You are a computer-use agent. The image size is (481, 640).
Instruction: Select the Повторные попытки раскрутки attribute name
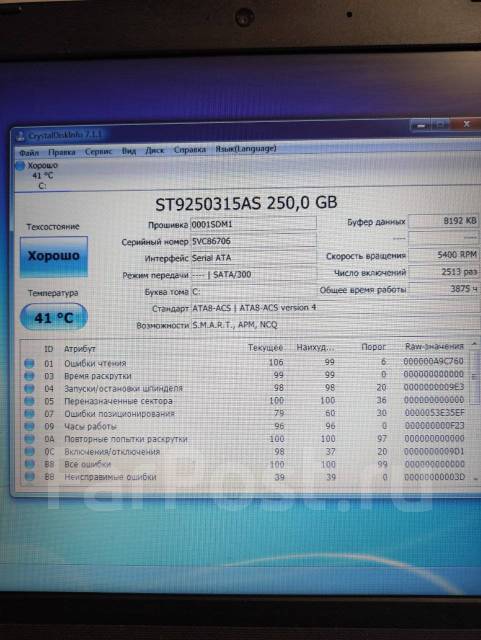tap(126, 439)
